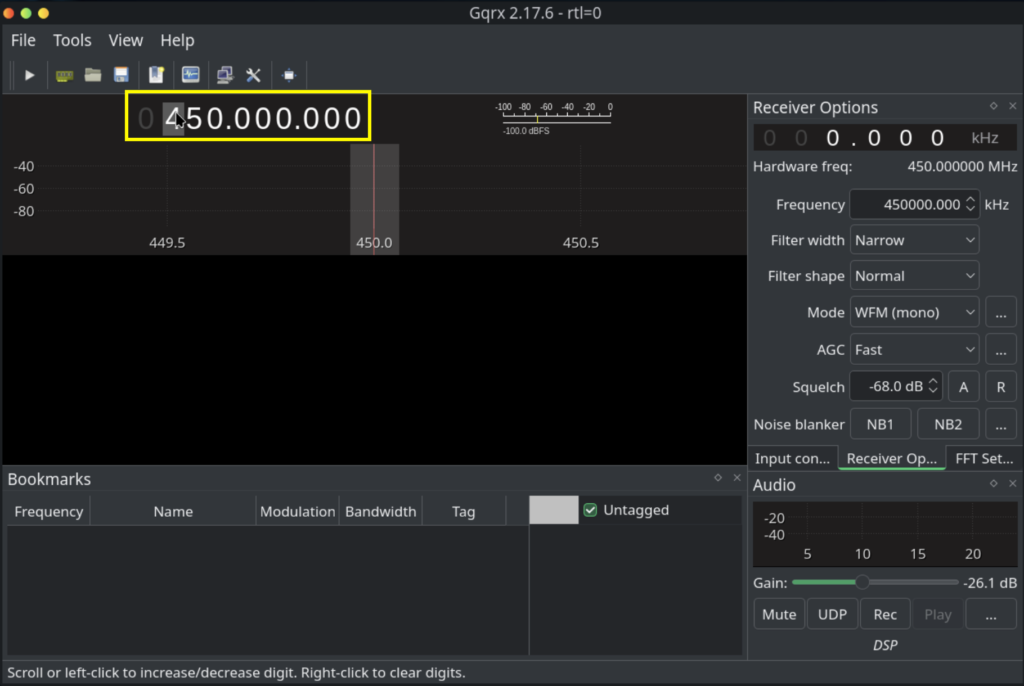1024x686 pixels.
Task: Click the Squelch -68.0 dB field
Action: pyautogui.click(x=895, y=387)
